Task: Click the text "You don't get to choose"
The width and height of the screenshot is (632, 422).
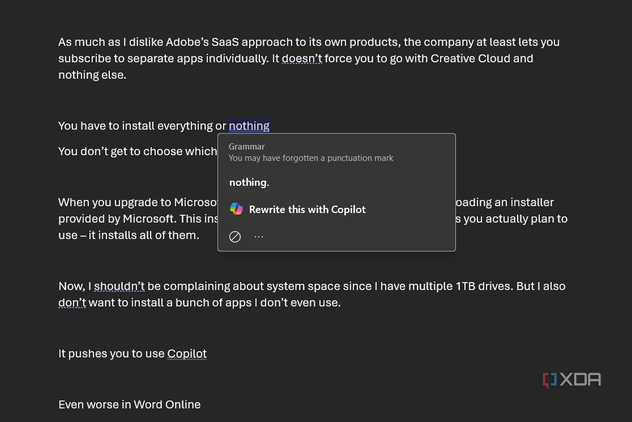Action: (x=121, y=151)
